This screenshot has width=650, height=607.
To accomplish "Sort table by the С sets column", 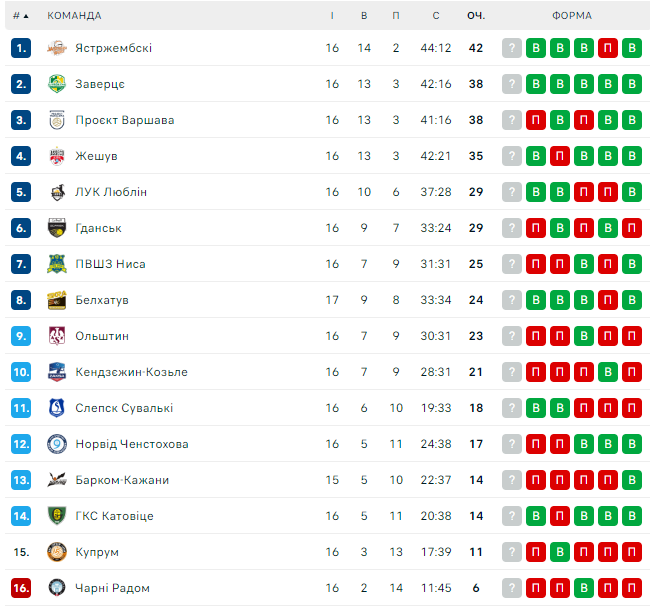I will (x=436, y=16).
